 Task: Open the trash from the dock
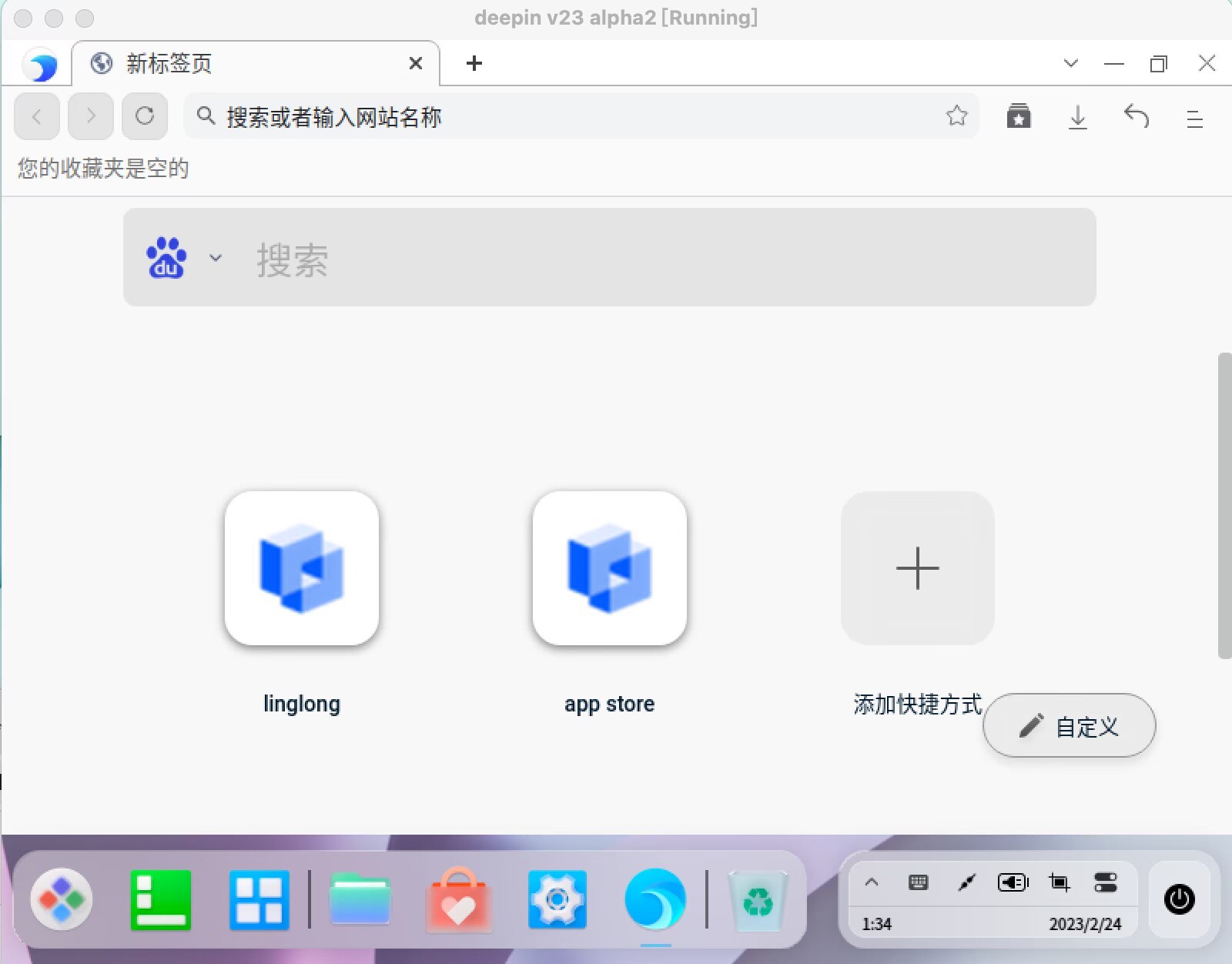point(758,900)
